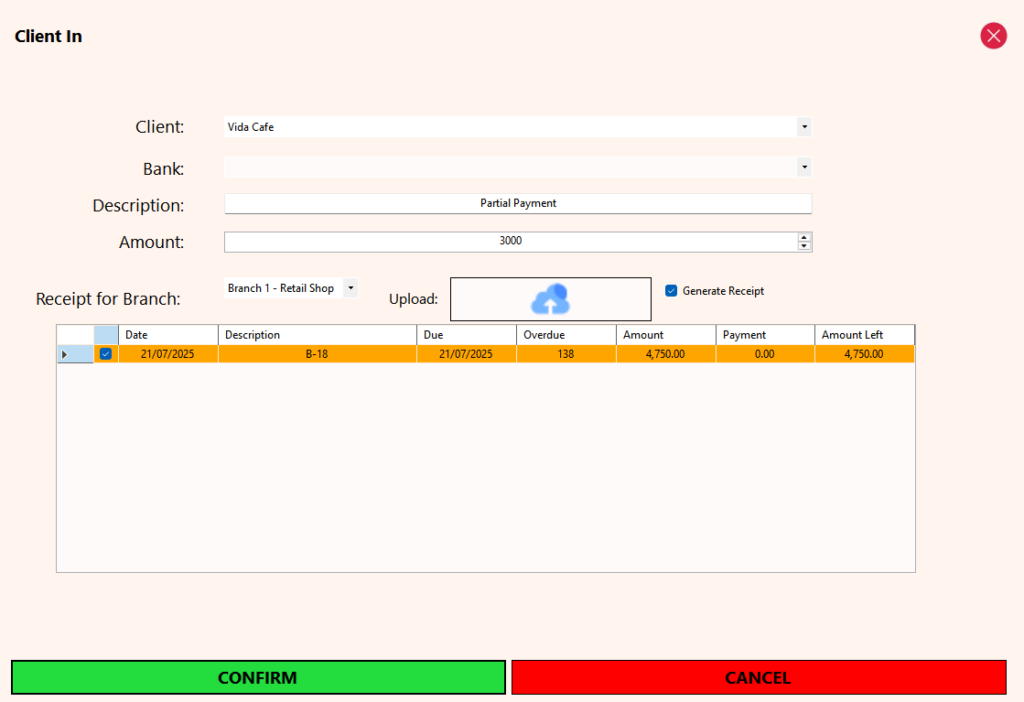
Task: Click the Amount Left column header
Action: tap(864, 334)
